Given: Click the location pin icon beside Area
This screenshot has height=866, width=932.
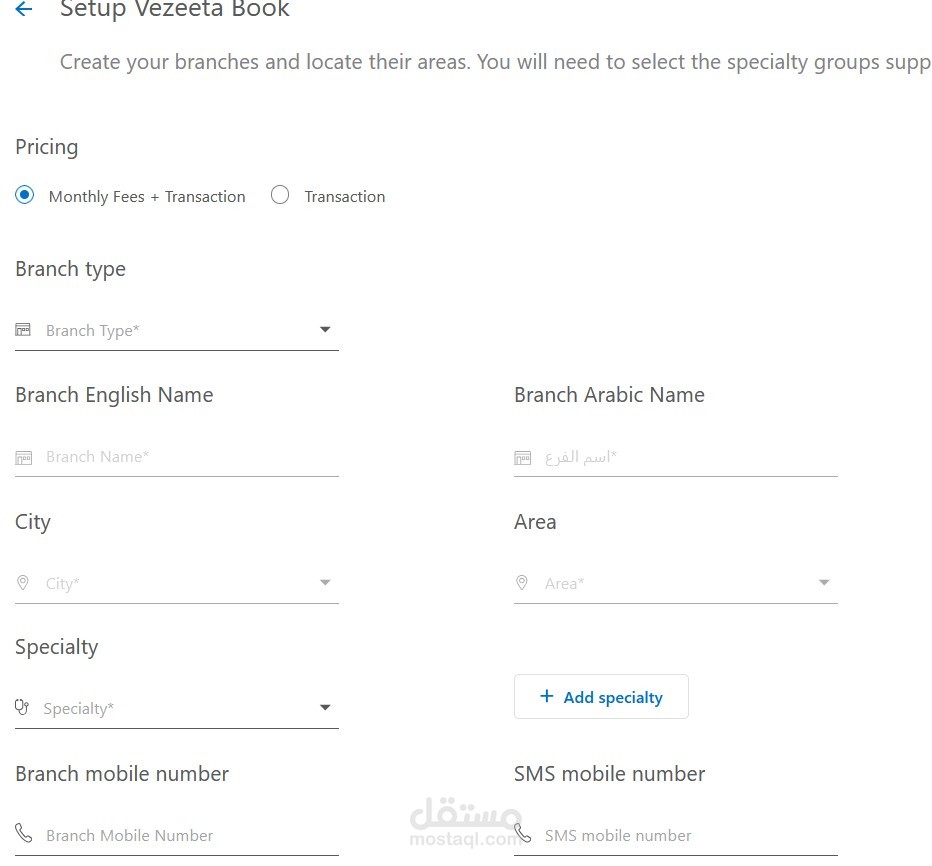Looking at the screenshot, I should tap(521, 583).
